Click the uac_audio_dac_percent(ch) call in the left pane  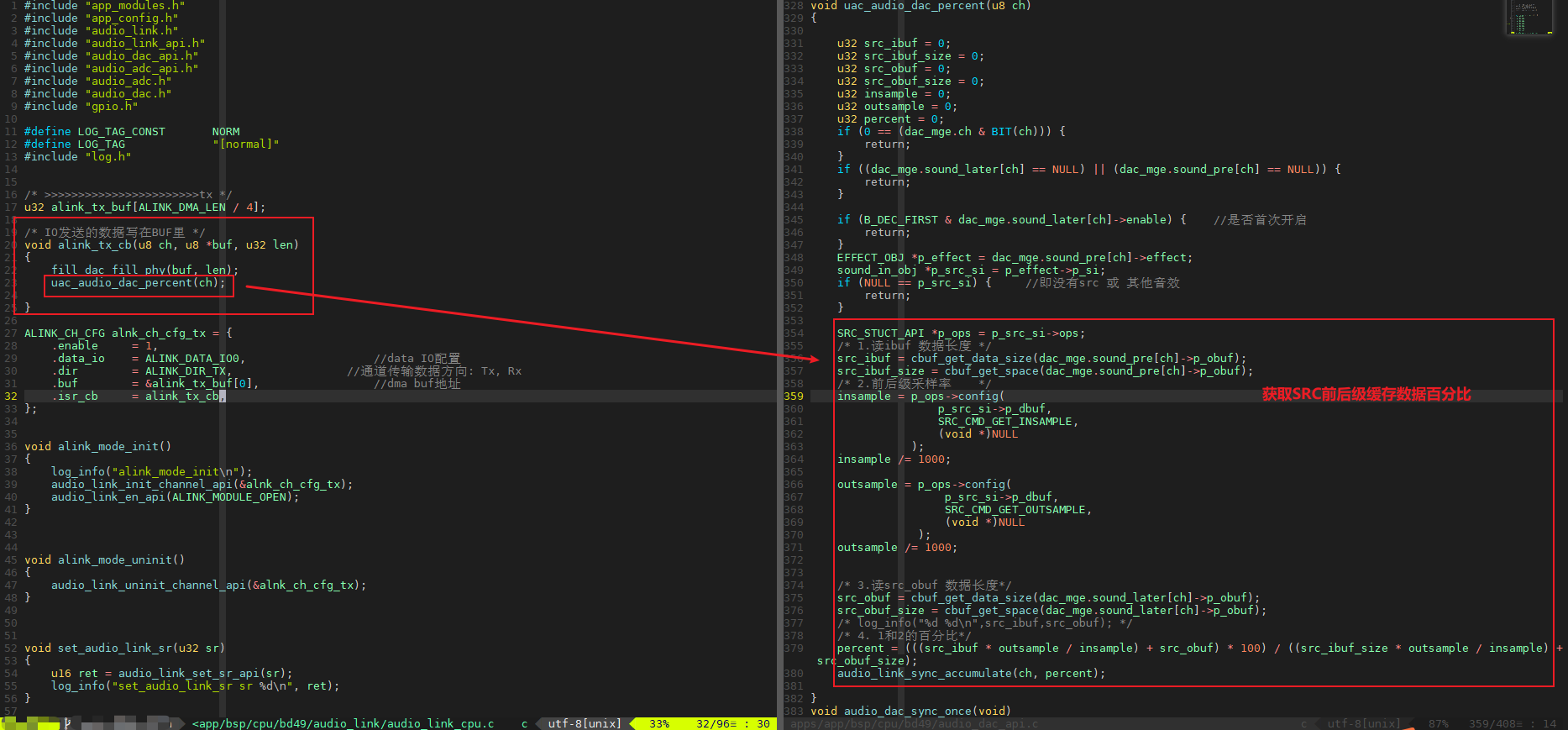[139, 282]
